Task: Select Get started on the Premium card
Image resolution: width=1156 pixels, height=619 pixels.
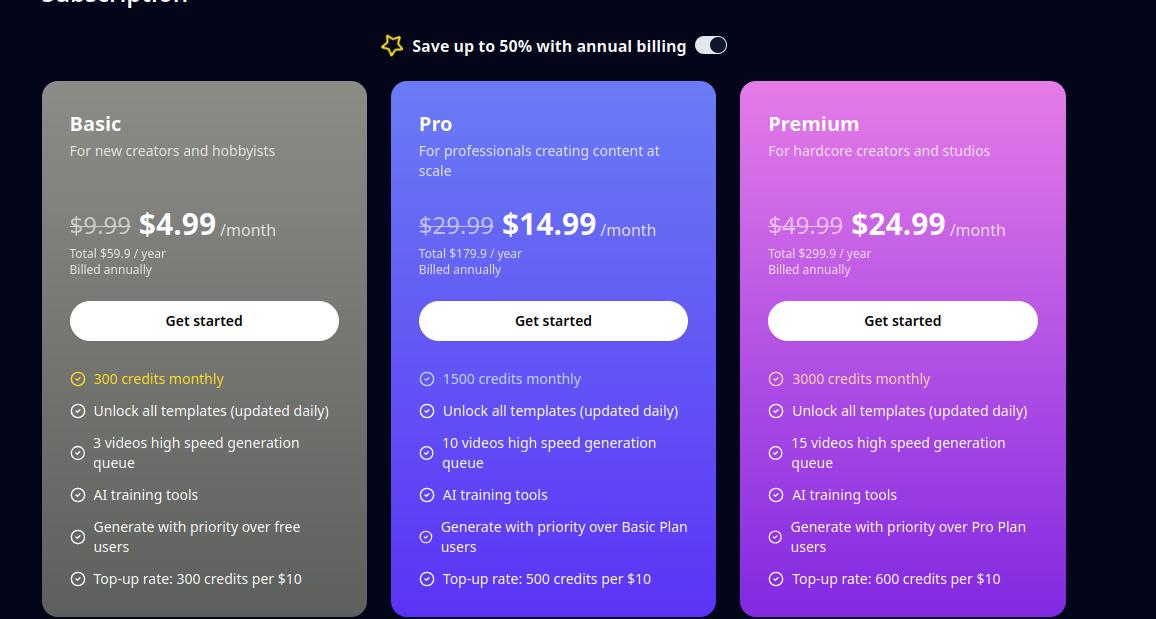Action: [902, 321]
